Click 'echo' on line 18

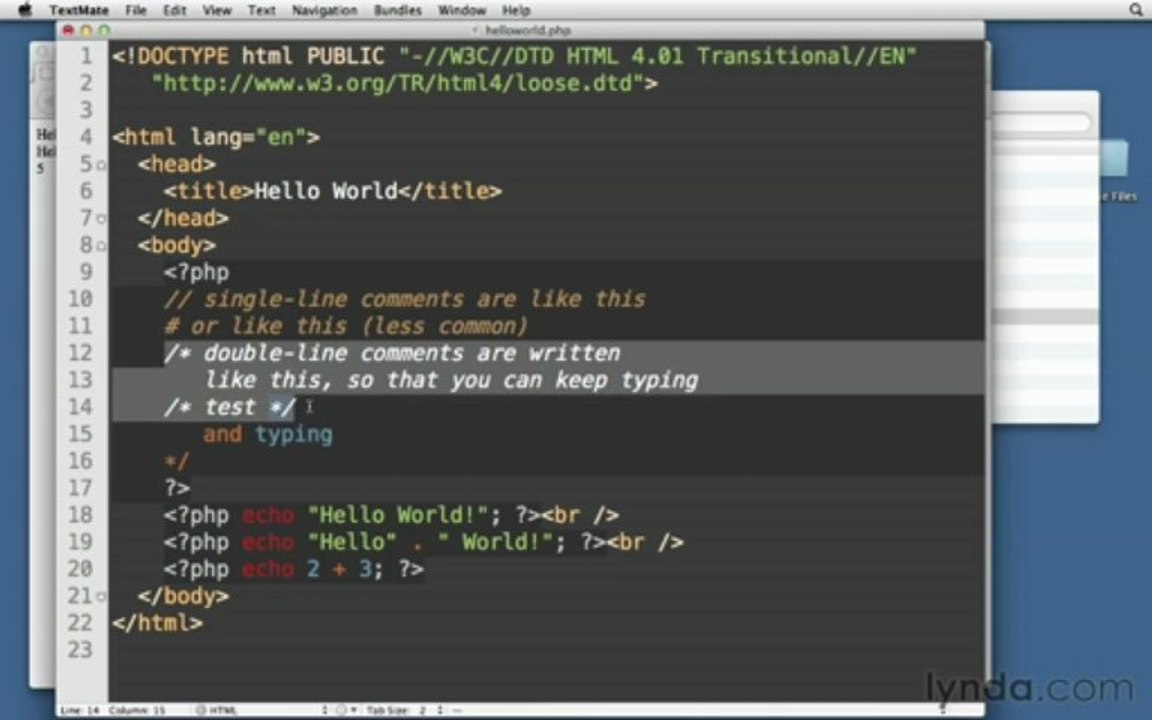tap(268, 516)
